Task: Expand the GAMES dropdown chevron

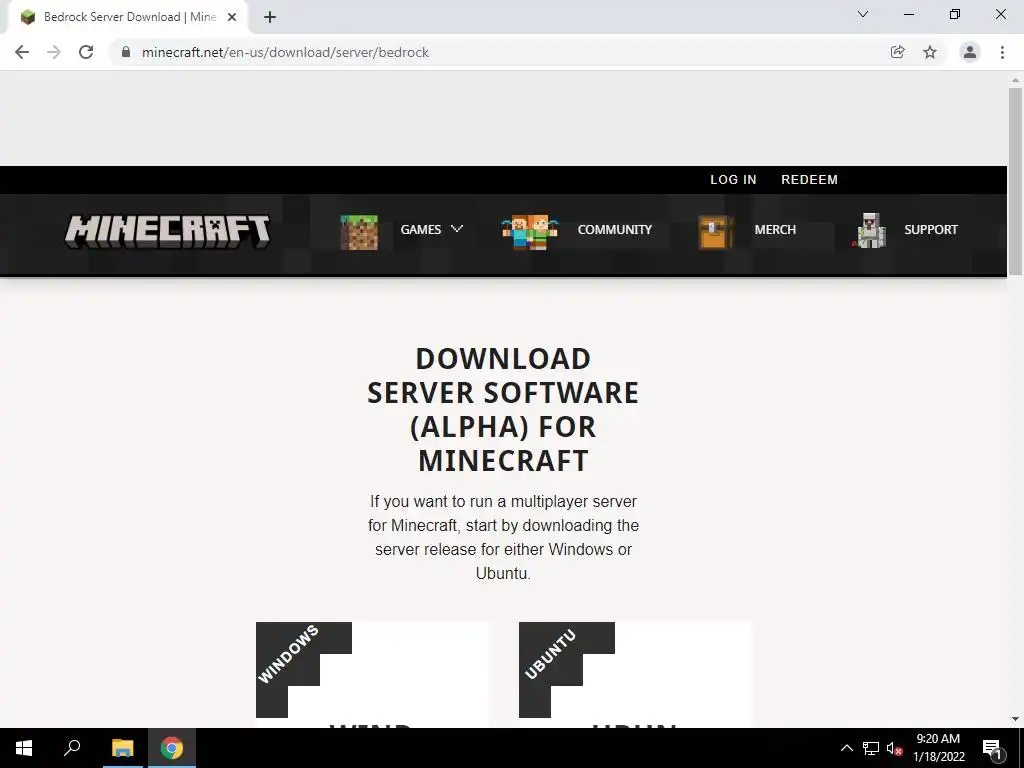Action: (x=457, y=229)
